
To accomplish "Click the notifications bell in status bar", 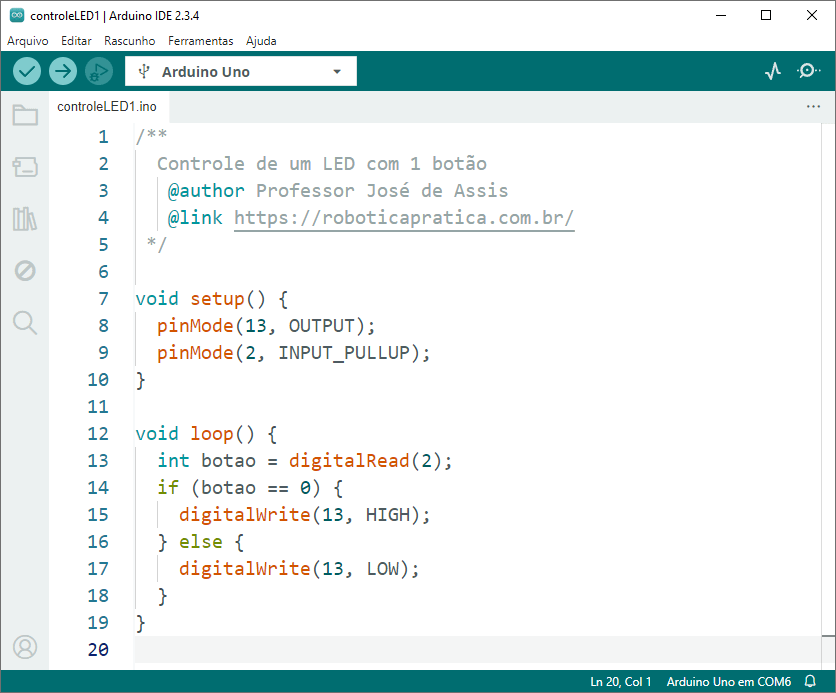I will [x=810, y=681].
